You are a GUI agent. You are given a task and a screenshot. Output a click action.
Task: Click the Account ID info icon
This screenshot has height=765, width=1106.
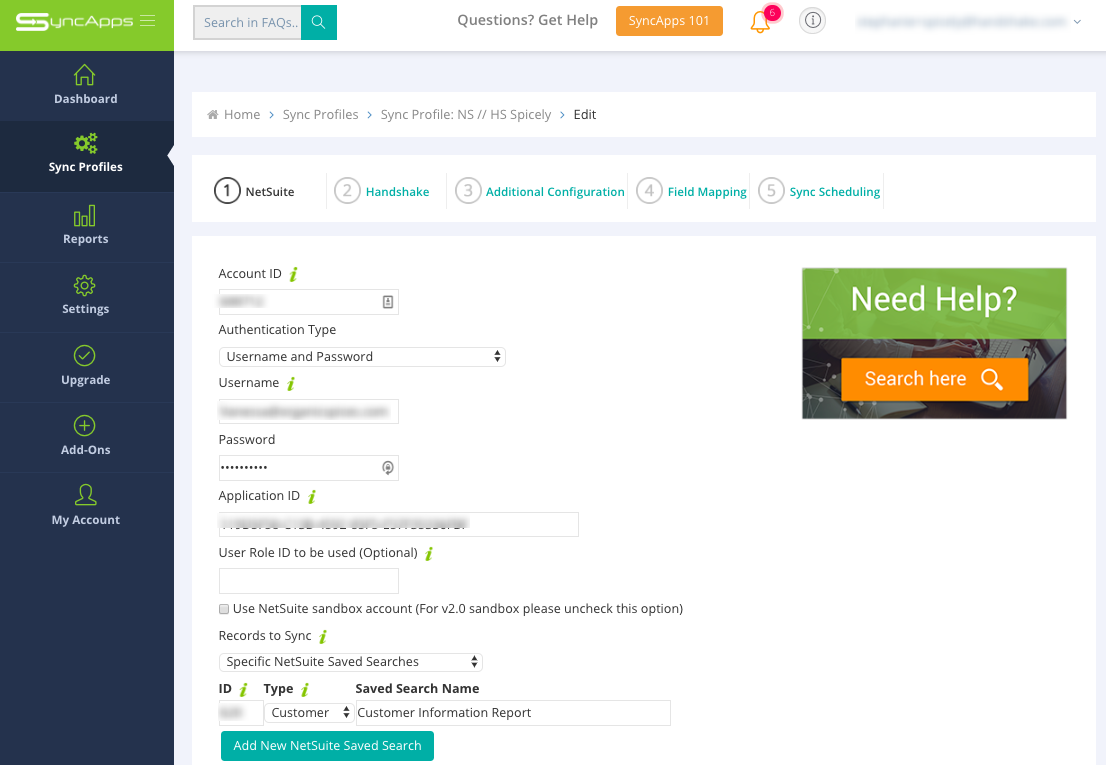pos(294,274)
